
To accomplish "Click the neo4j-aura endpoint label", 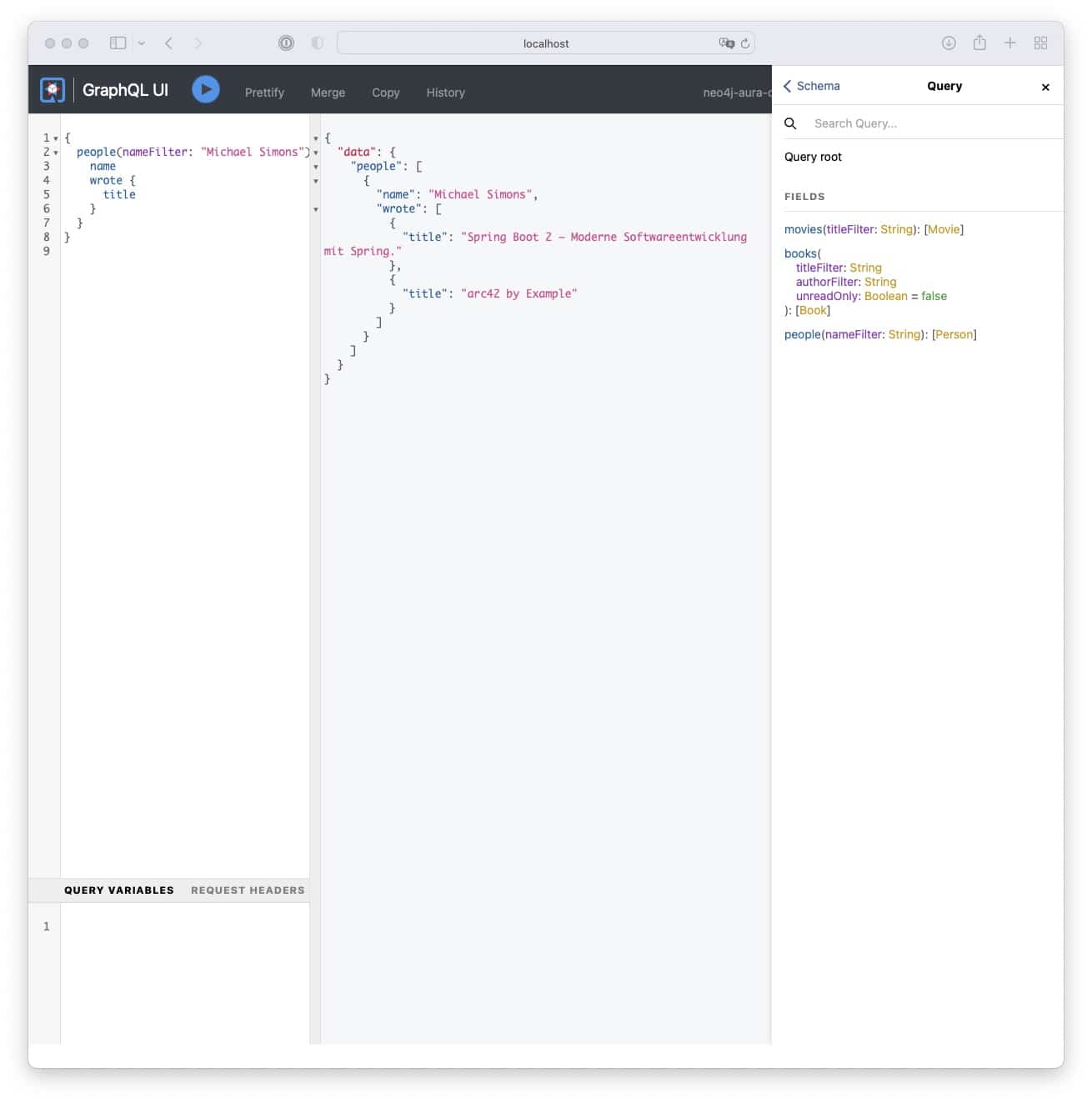I will click(x=737, y=93).
